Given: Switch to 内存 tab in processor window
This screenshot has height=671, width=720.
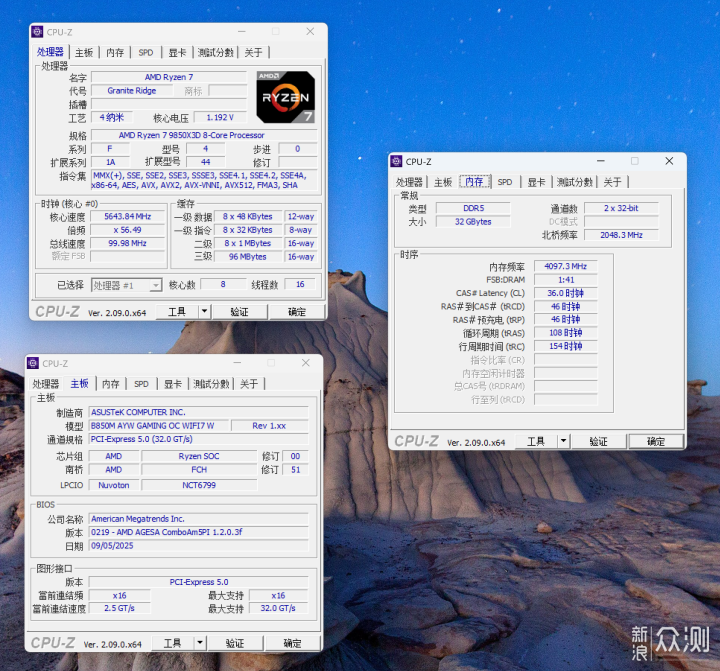Looking at the screenshot, I should (x=115, y=53).
